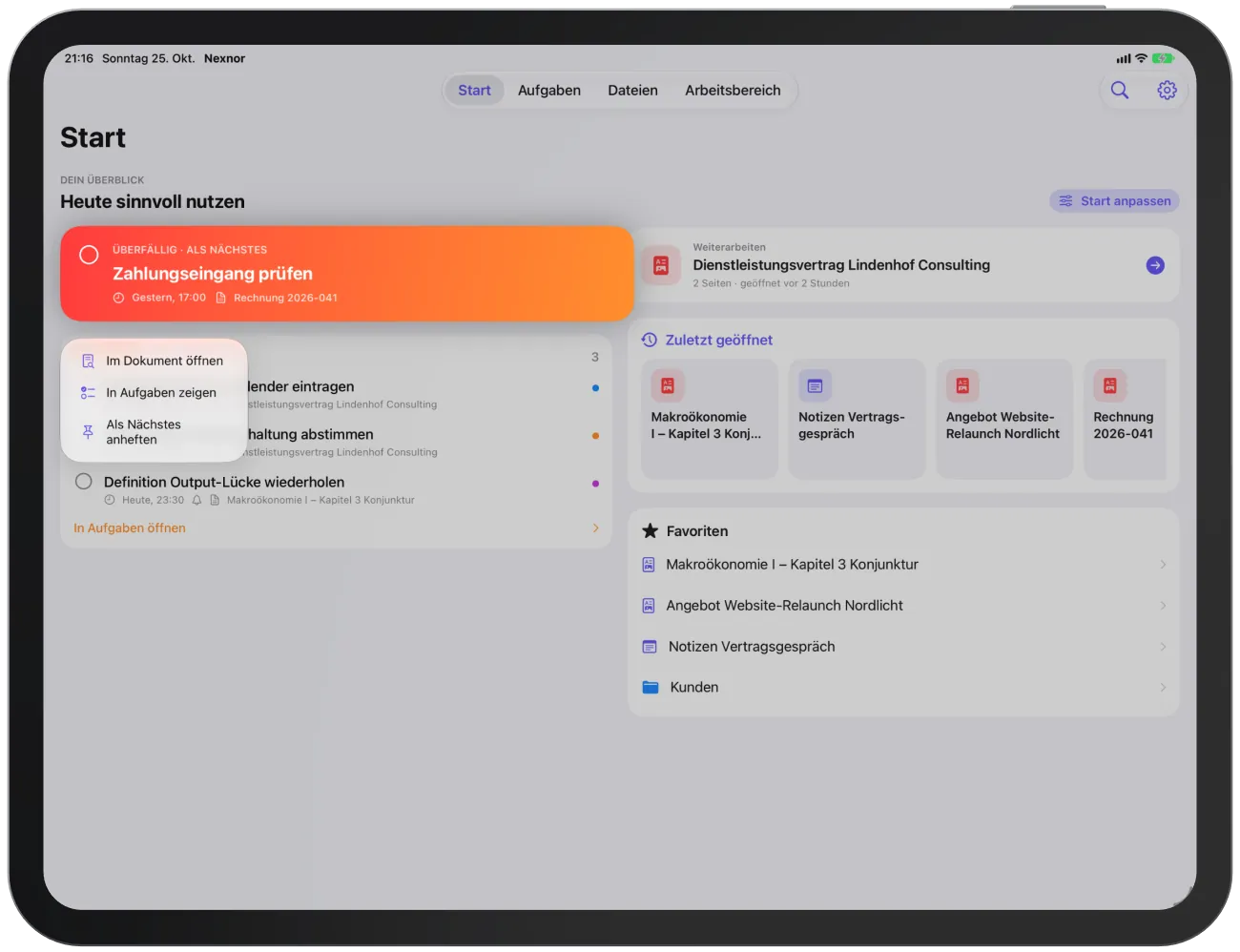The height and width of the screenshot is (952, 1240).
Task: Click the purple dot on Definition Output-Lücke row
Action: [x=595, y=484]
